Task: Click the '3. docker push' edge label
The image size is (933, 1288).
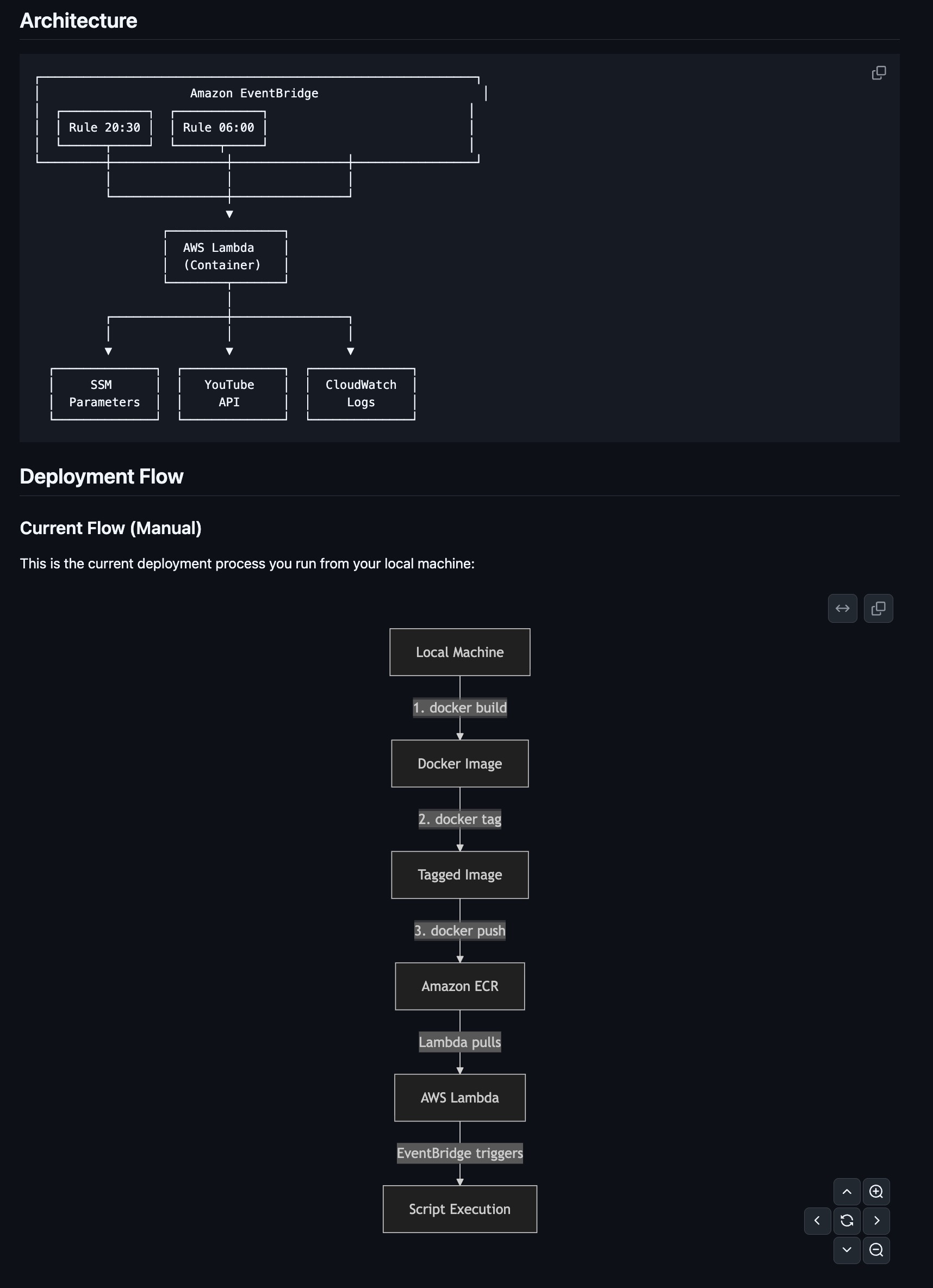Action: pyautogui.click(x=459, y=931)
